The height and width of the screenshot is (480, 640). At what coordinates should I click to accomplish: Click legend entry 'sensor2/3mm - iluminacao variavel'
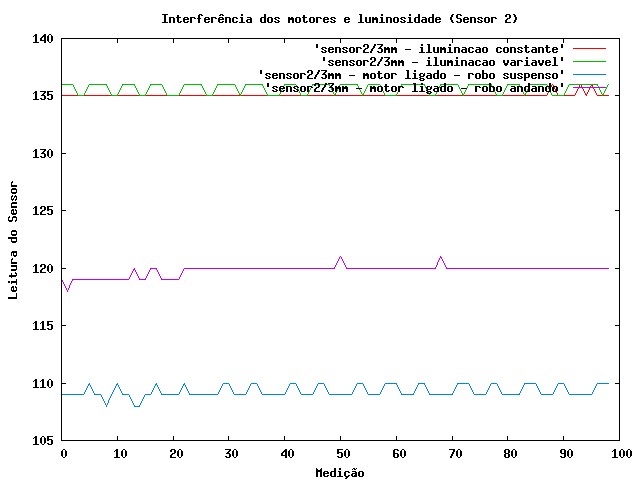pyautogui.click(x=443, y=62)
